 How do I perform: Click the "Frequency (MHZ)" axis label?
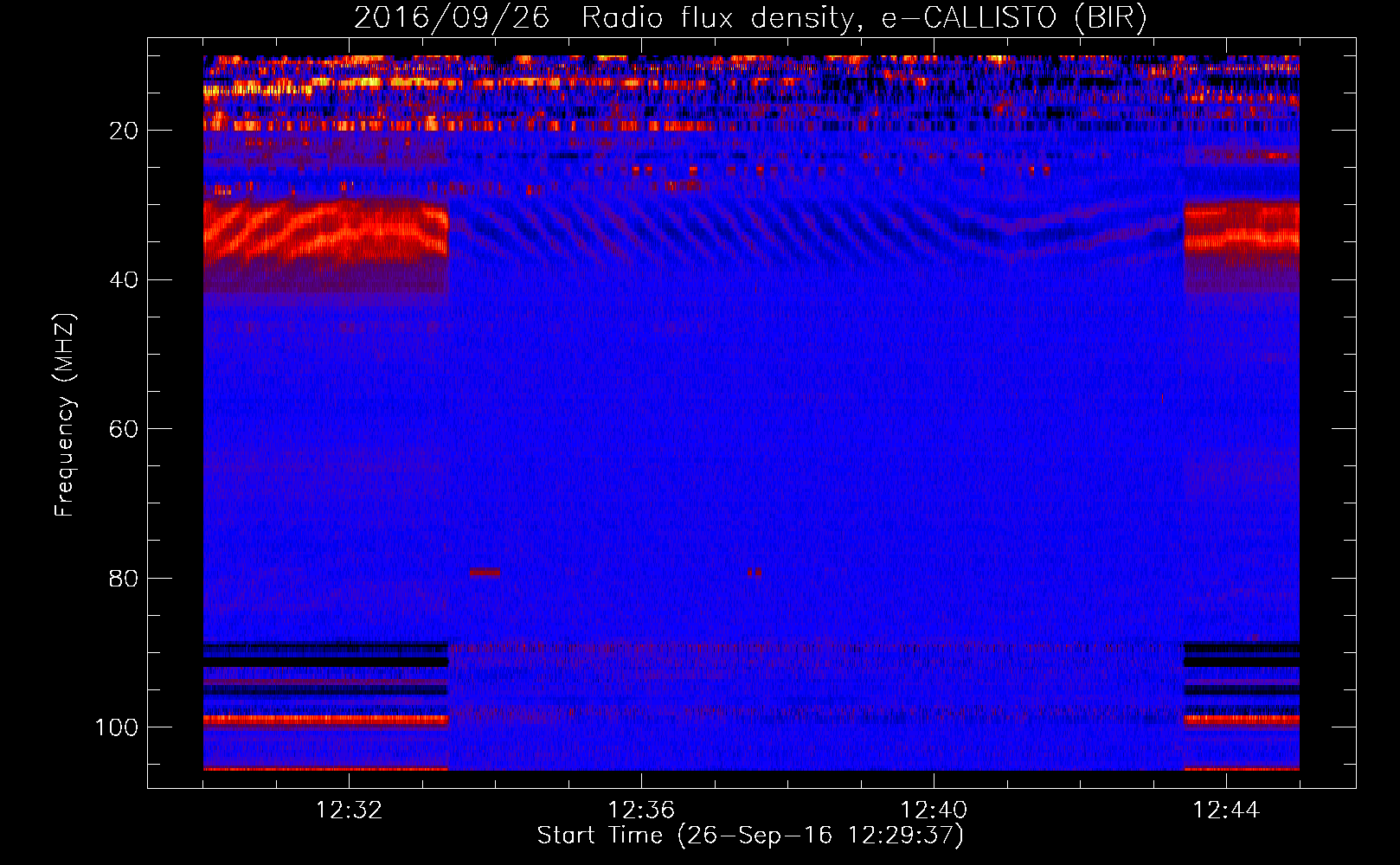point(65,414)
